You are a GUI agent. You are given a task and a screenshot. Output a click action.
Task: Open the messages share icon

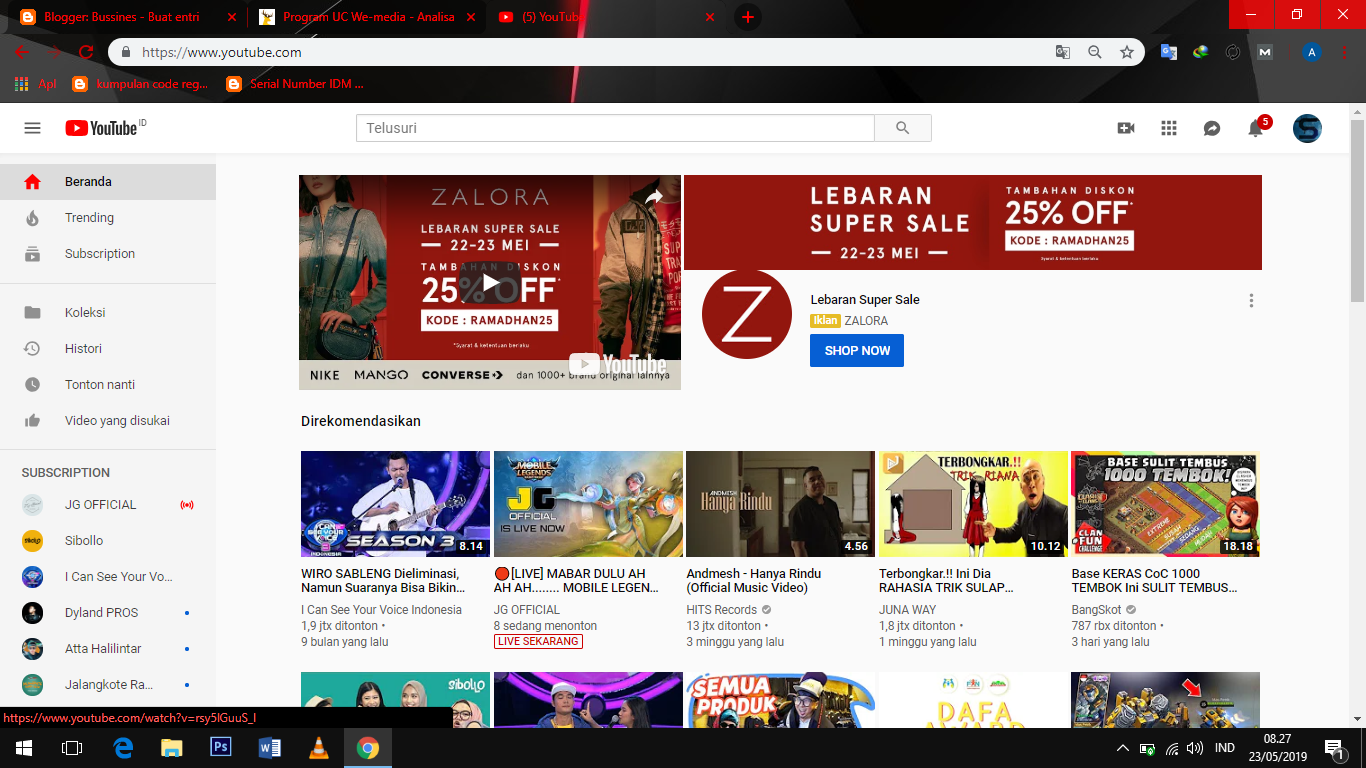(1212, 128)
